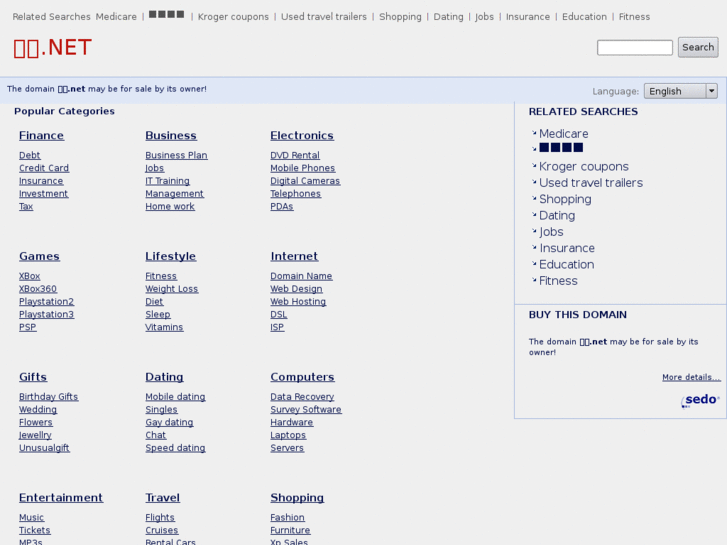Click Education in the top related searches bar
This screenshot has width=727, height=545.
(x=584, y=17)
